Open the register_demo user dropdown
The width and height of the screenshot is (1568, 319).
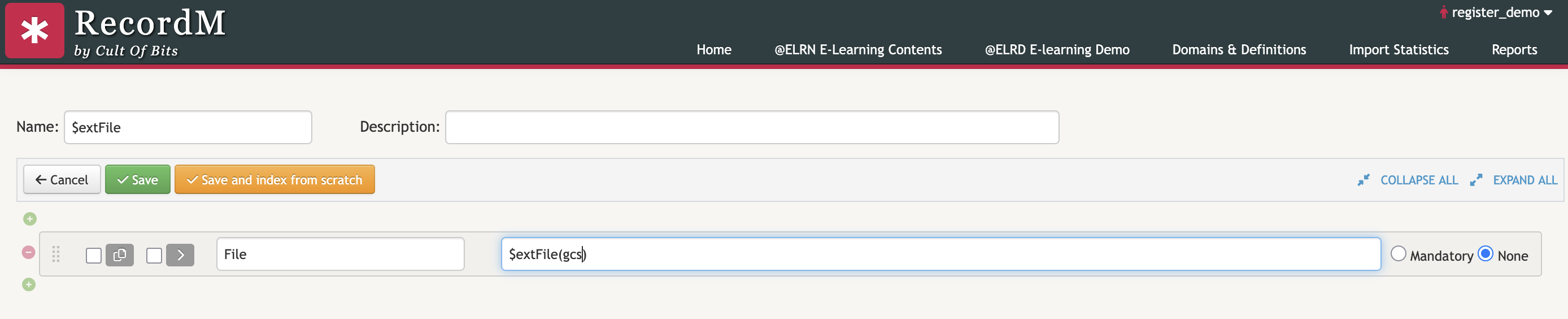(x=1496, y=13)
